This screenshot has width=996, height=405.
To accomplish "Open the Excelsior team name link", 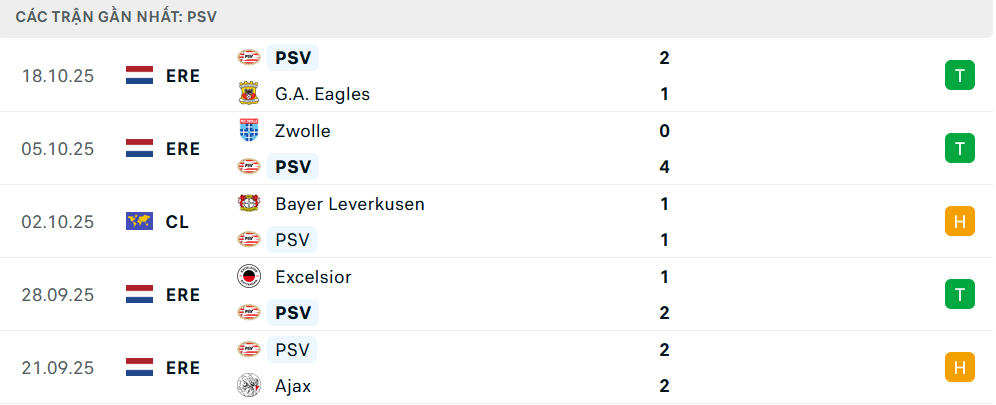I will click(313, 277).
